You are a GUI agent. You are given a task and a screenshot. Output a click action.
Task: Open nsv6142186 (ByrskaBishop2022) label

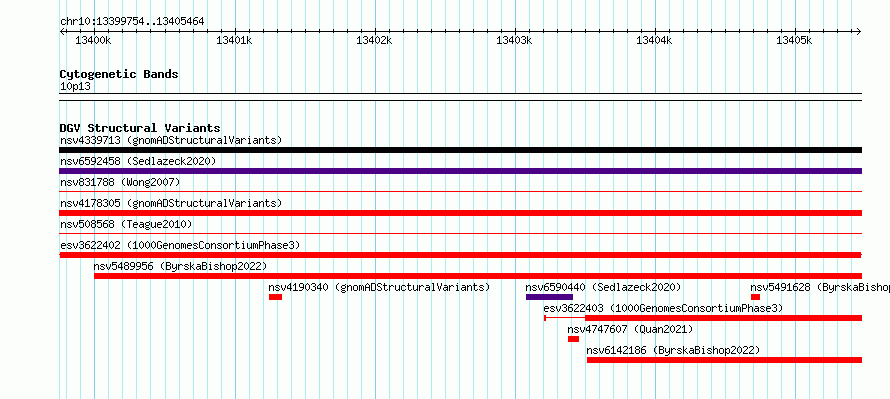click(x=673, y=350)
